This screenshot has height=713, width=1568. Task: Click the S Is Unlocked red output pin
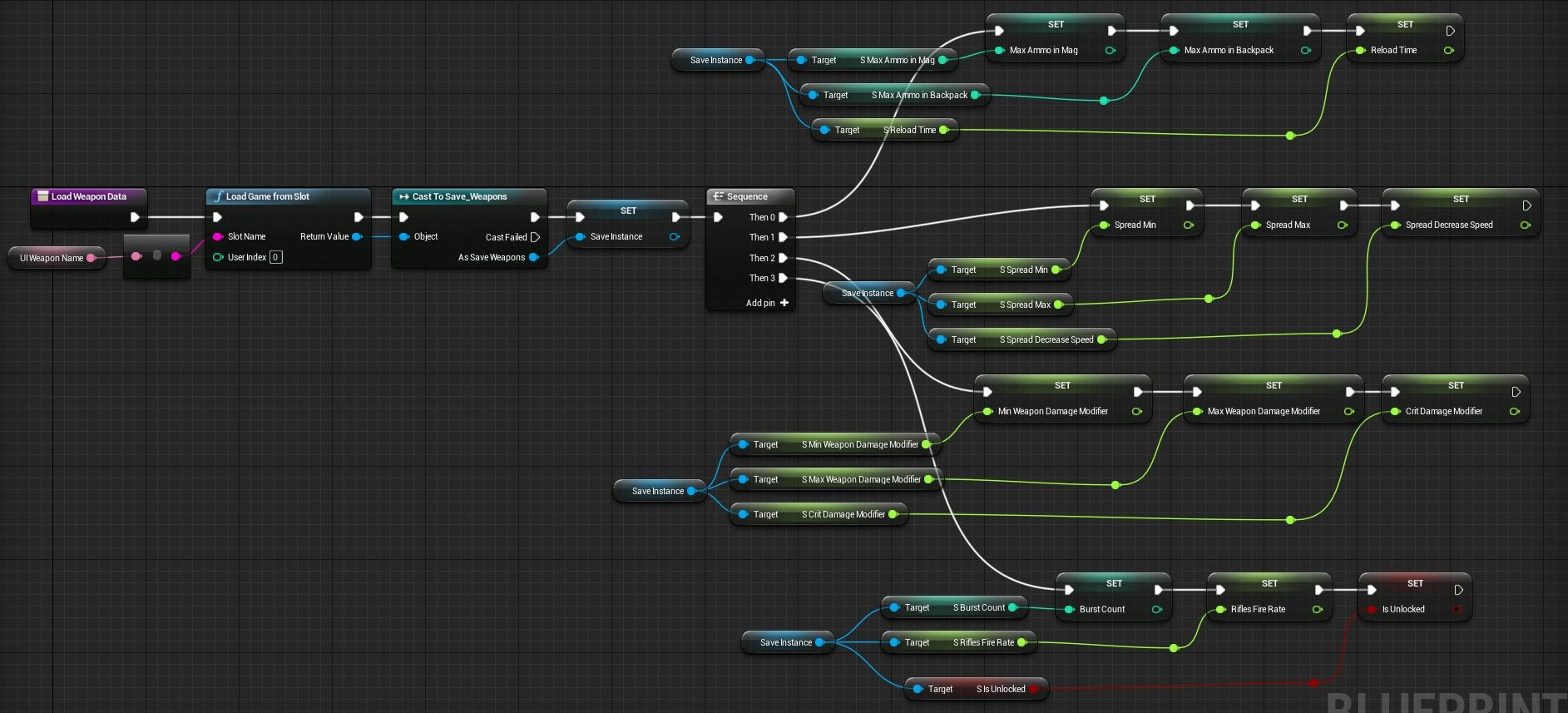pyautogui.click(x=1034, y=689)
